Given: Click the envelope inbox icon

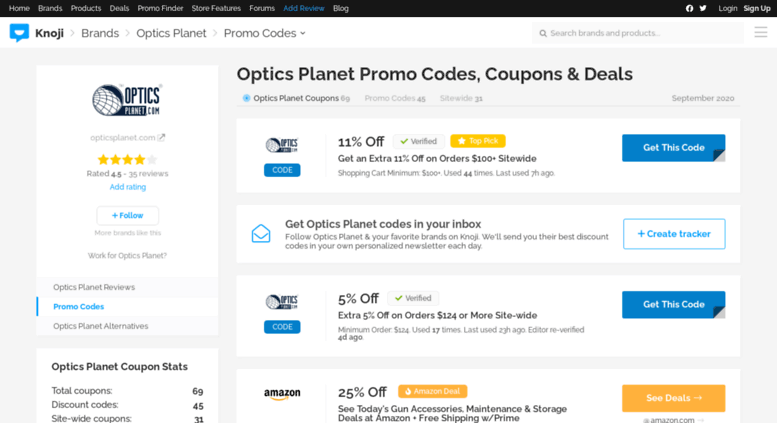Looking at the screenshot, I should point(261,234).
